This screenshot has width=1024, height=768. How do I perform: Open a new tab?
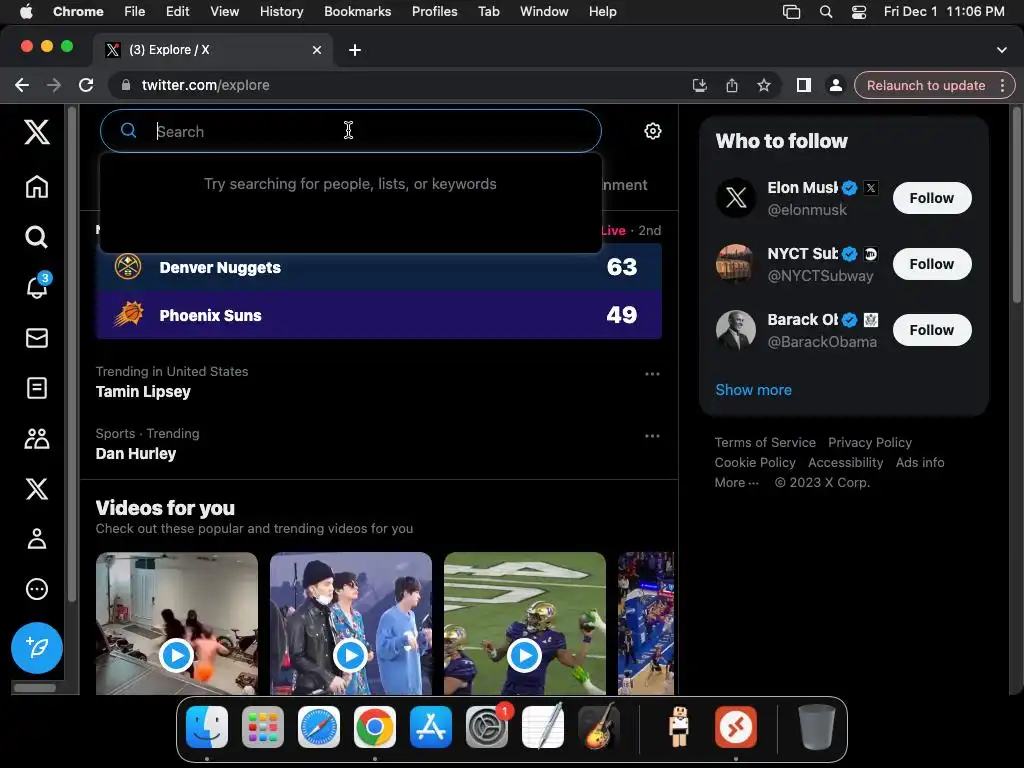355,50
